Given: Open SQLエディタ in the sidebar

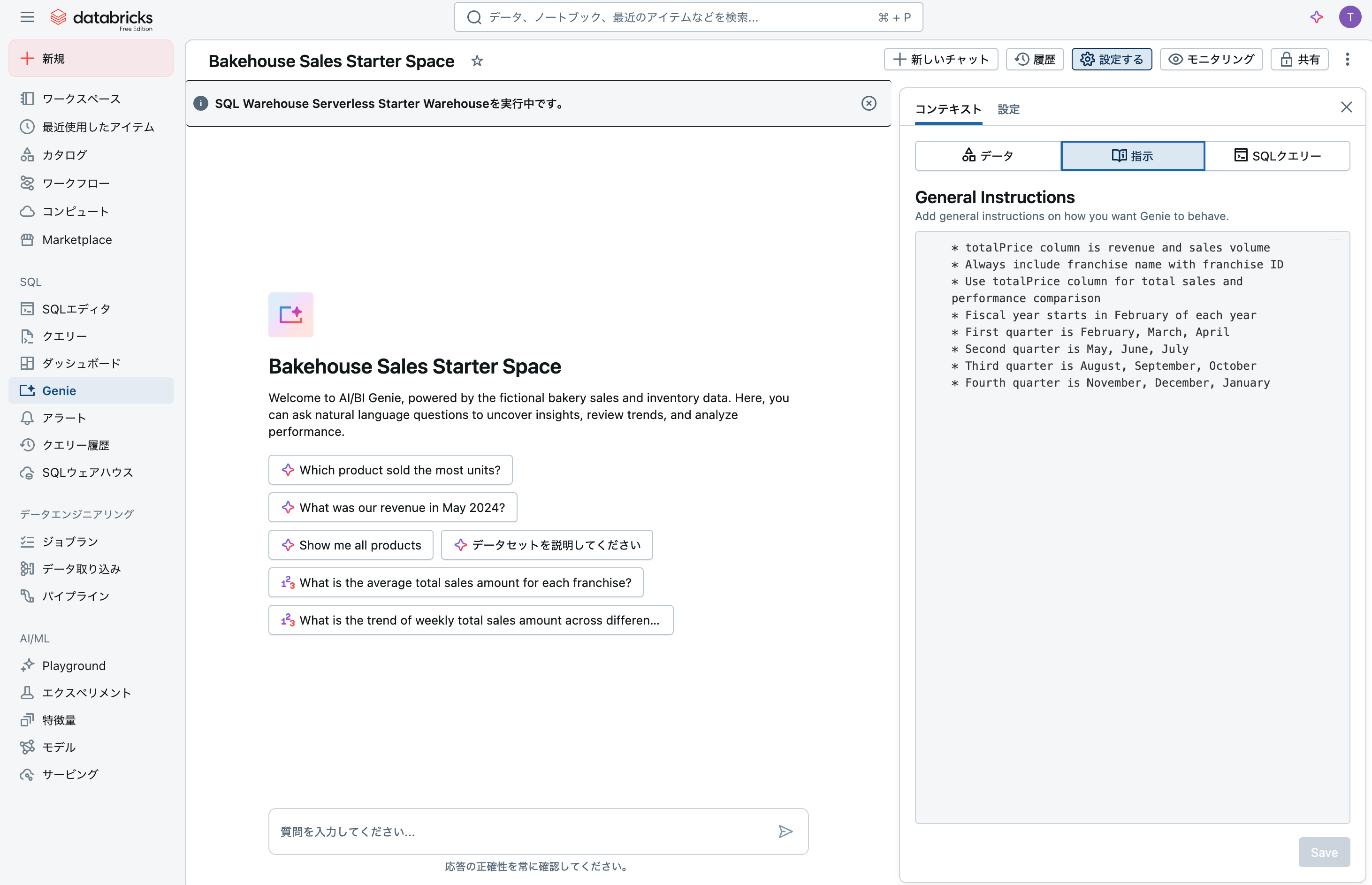Looking at the screenshot, I should tap(91, 309).
